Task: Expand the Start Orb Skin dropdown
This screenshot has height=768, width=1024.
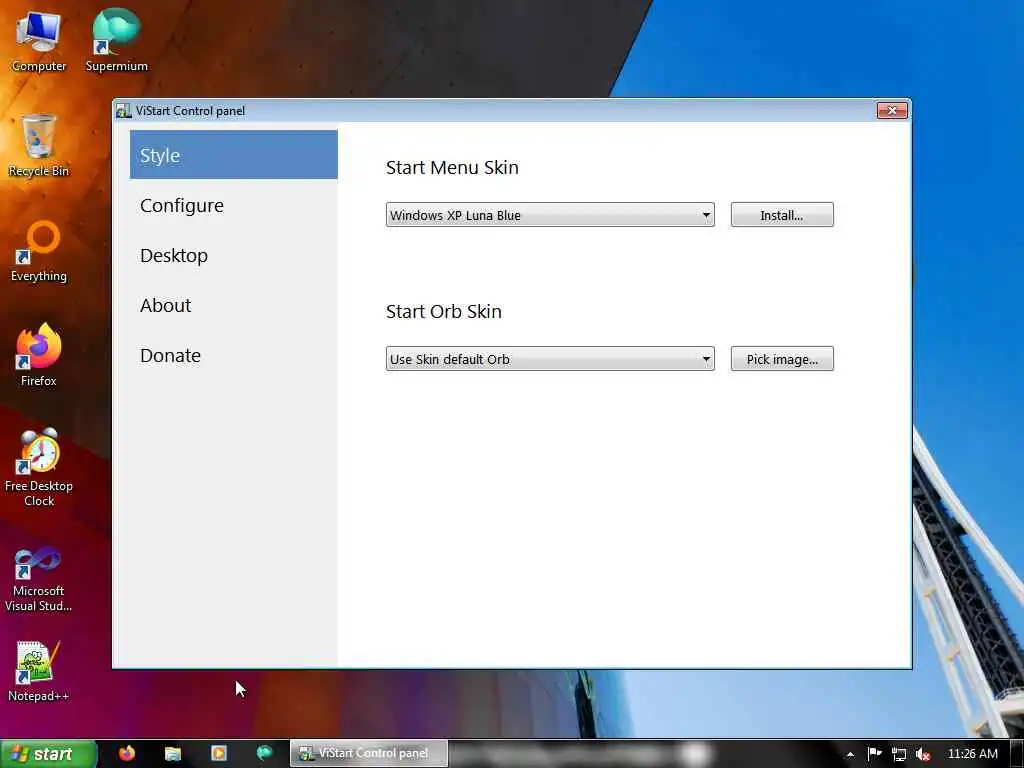Action: [x=550, y=359]
